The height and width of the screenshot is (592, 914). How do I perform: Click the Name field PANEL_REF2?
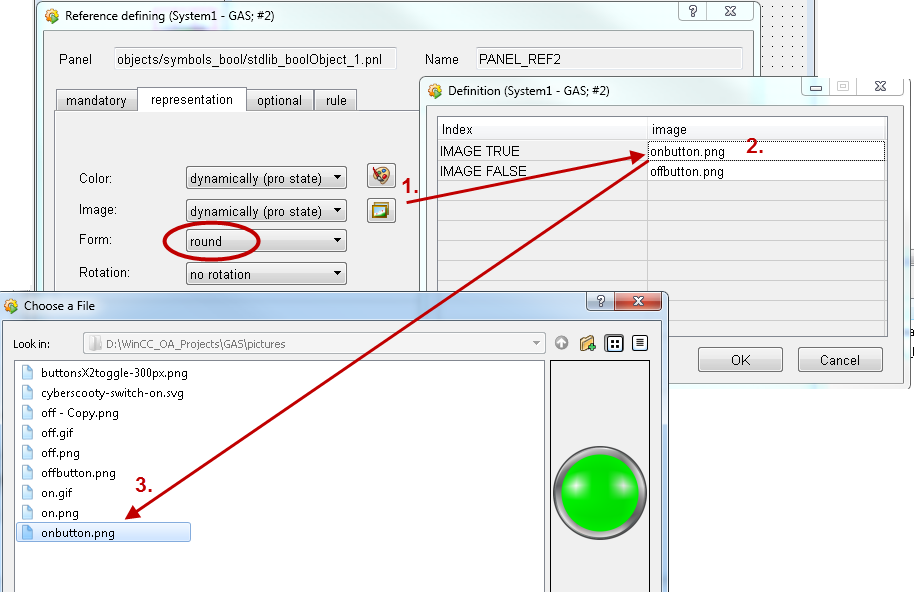pos(609,59)
